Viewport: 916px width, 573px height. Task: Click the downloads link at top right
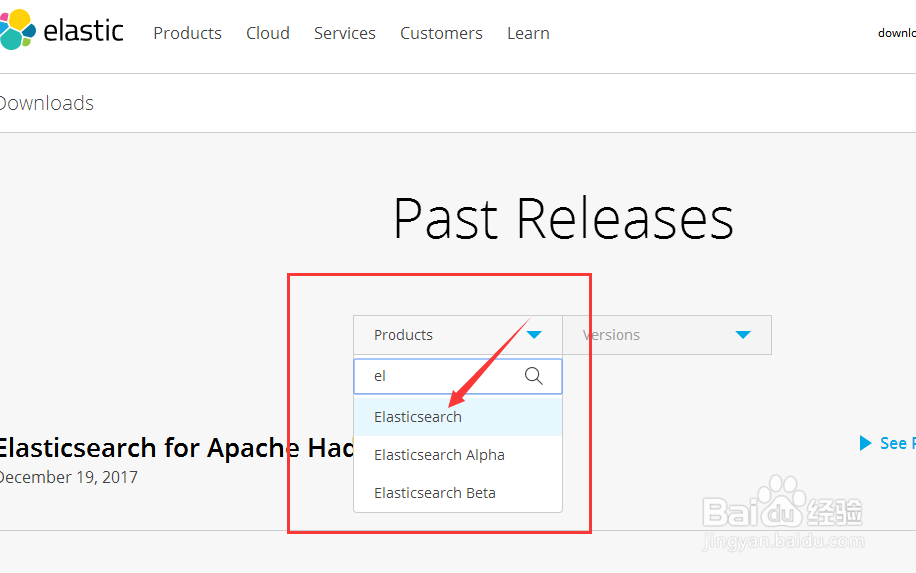click(x=897, y=33)
